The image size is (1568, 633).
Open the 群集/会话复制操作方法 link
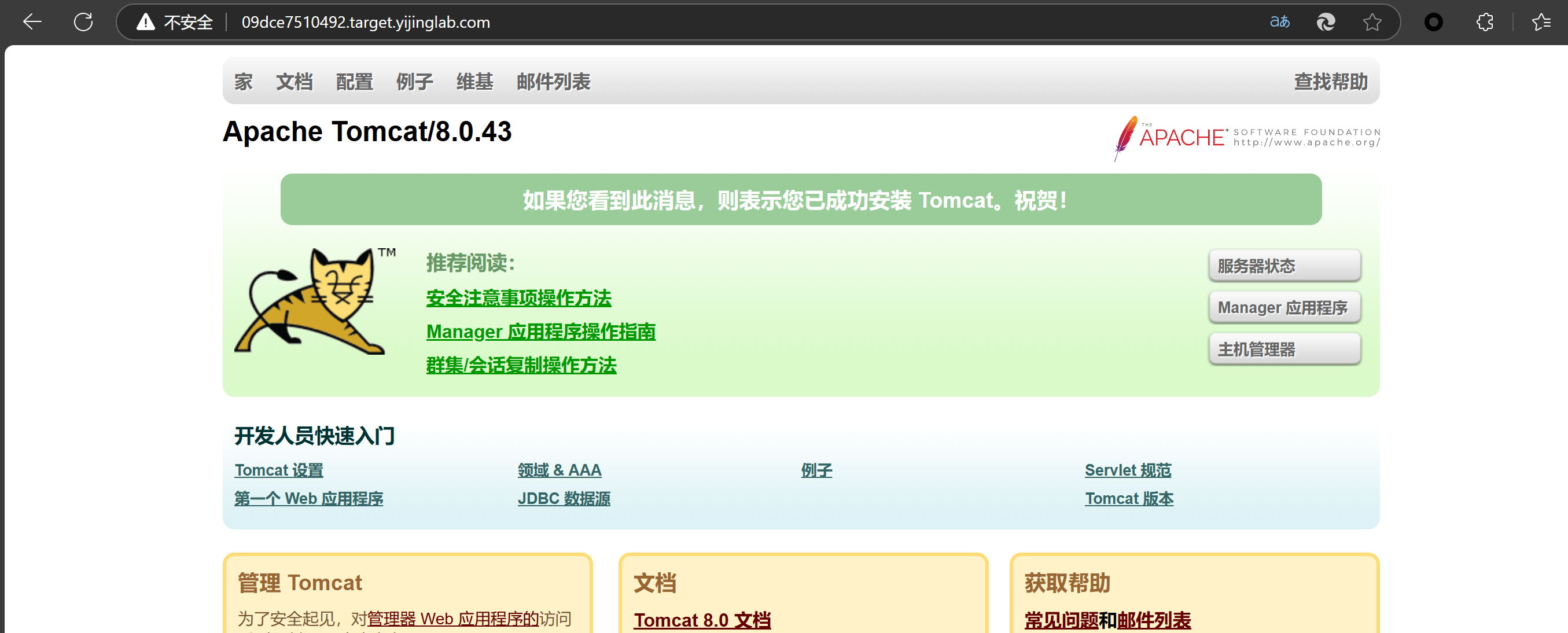(521, 365)
